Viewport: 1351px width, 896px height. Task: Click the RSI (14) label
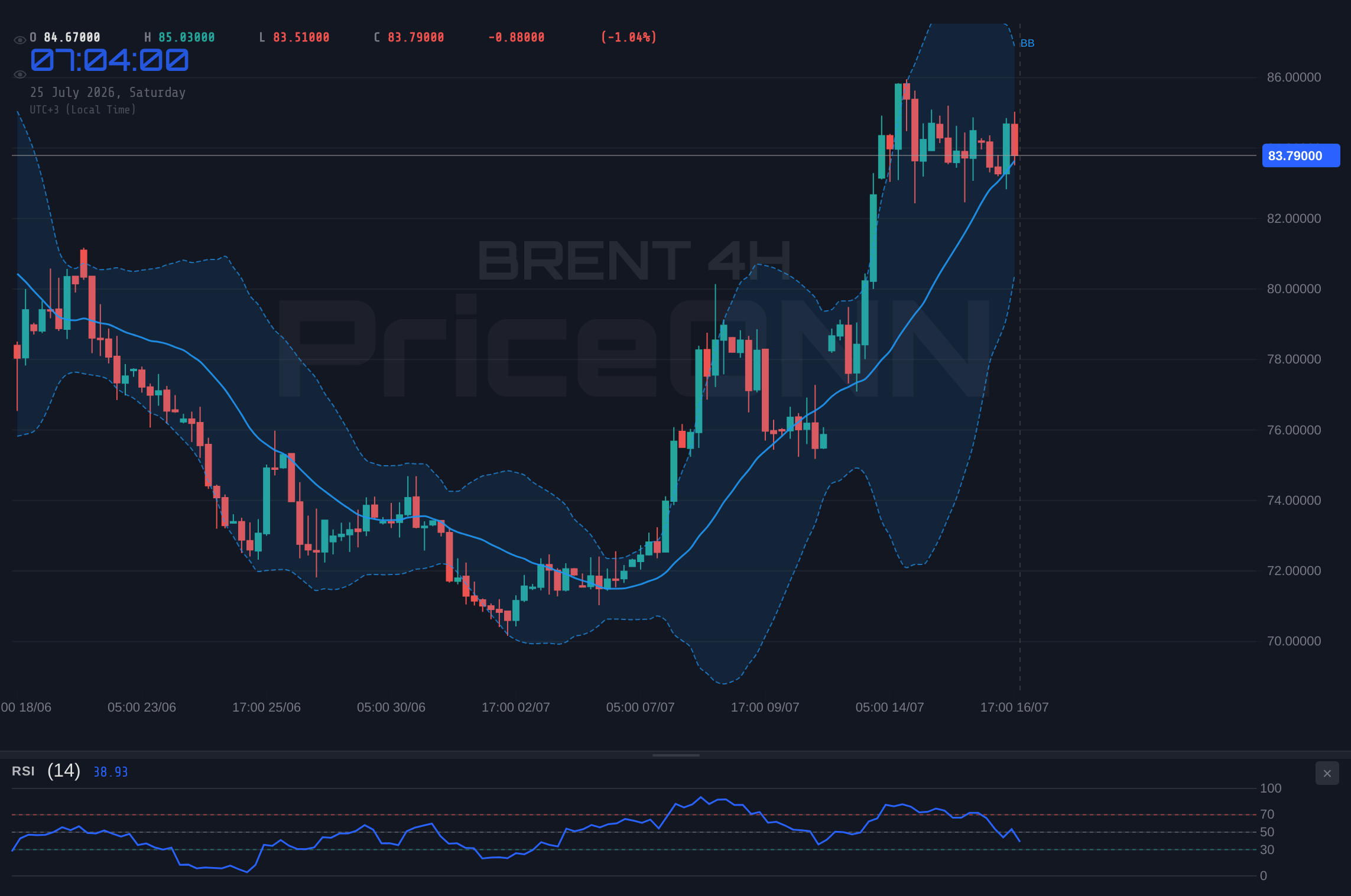point(46,771)
